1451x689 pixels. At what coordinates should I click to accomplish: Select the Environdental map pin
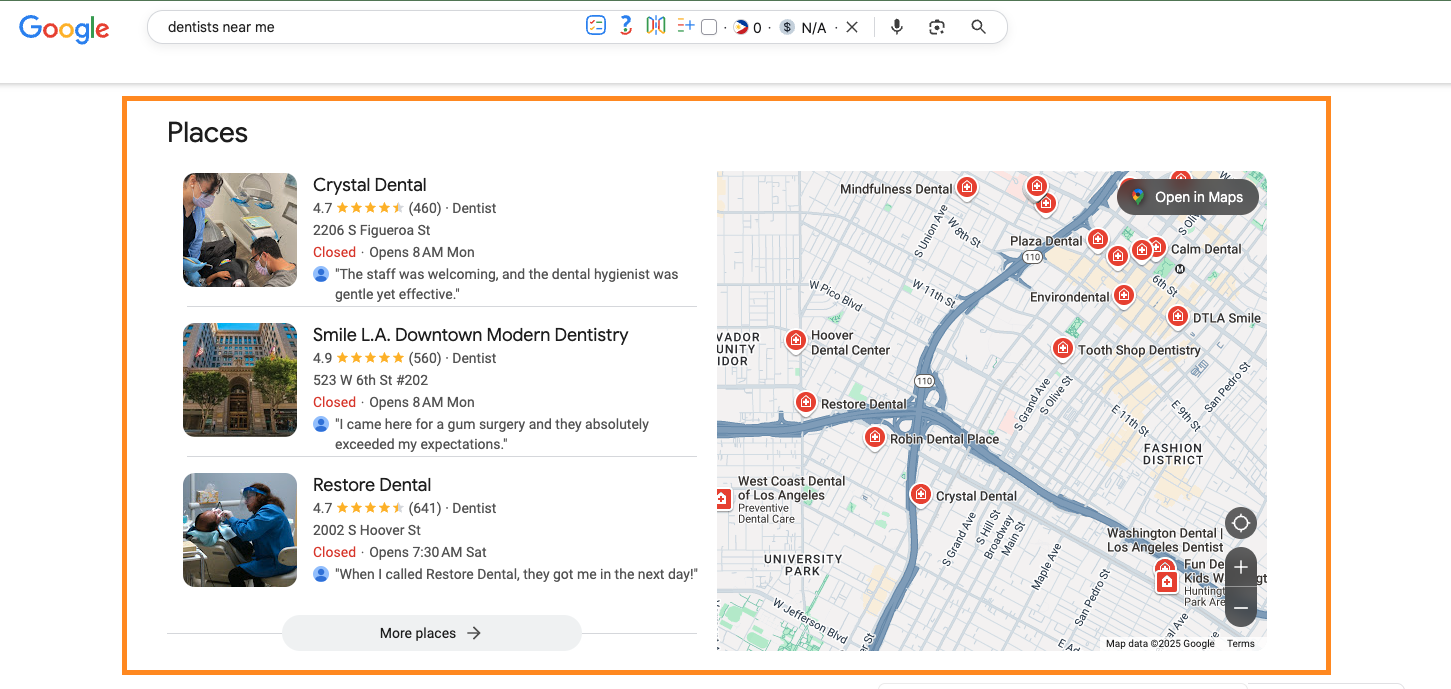point(1124,295)
